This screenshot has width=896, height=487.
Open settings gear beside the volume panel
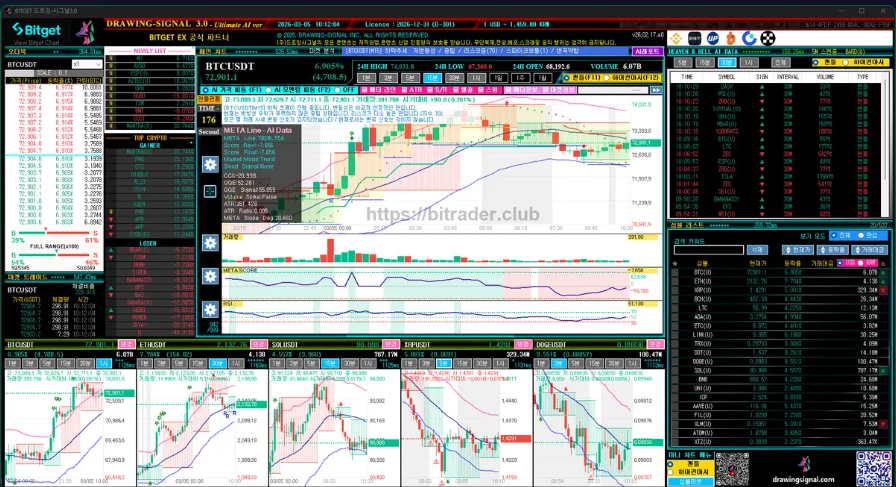pos(210,243)
